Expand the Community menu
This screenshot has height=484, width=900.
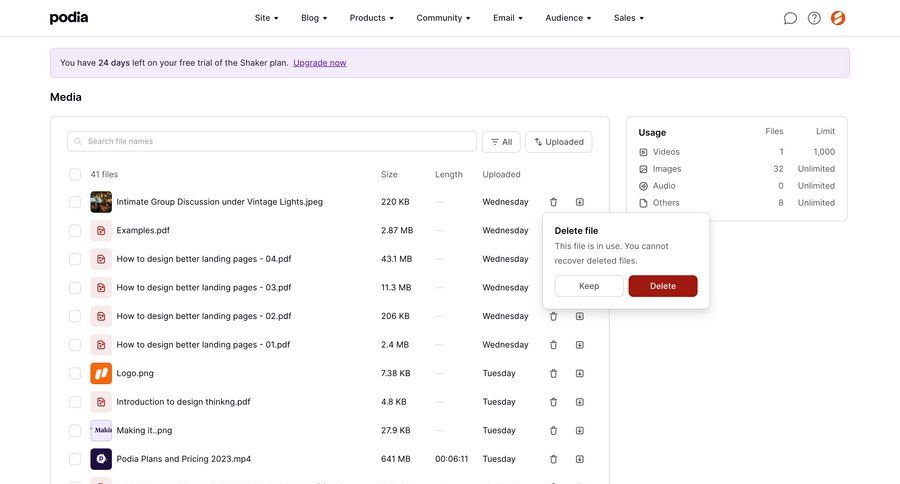443,18
